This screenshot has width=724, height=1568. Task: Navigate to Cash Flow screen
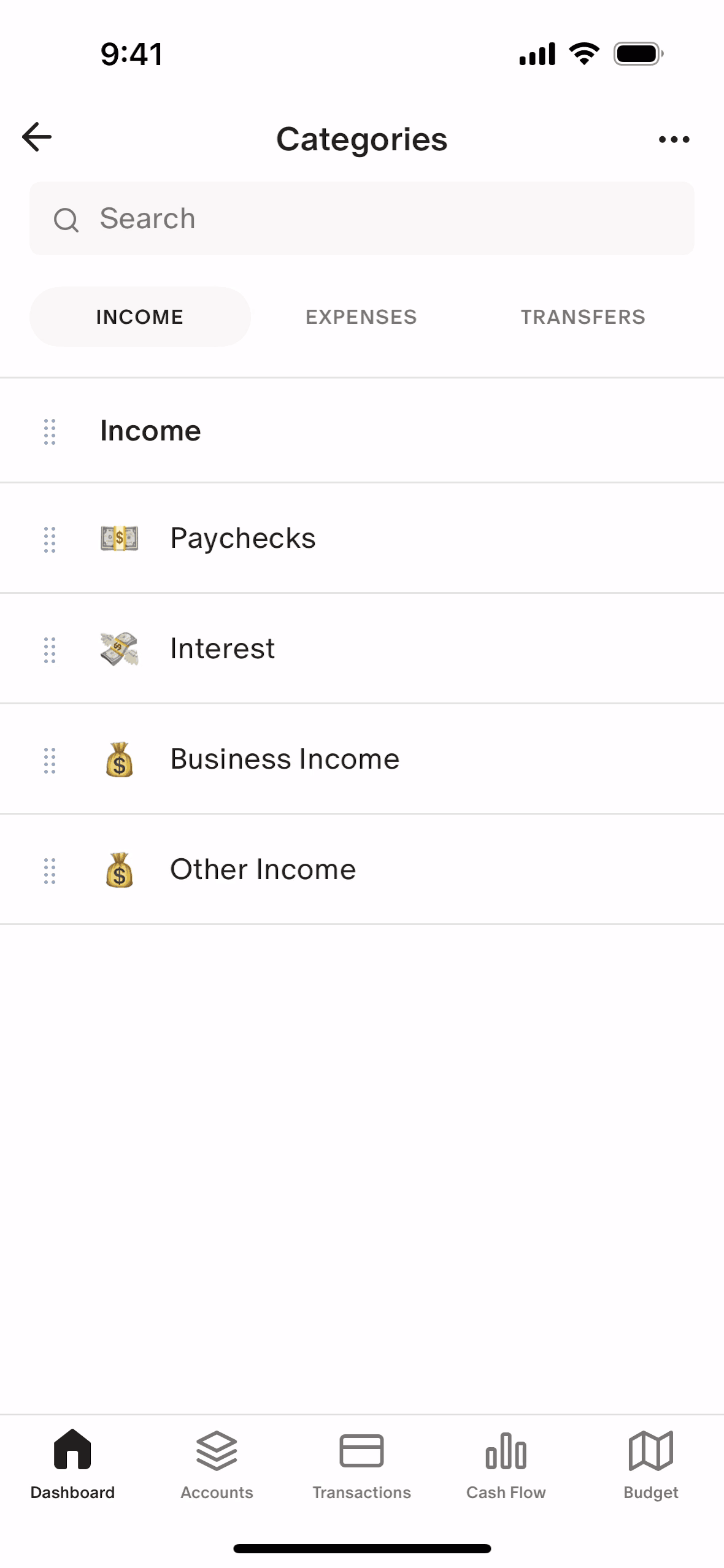pyautogui.click(x=506, y=1464)
